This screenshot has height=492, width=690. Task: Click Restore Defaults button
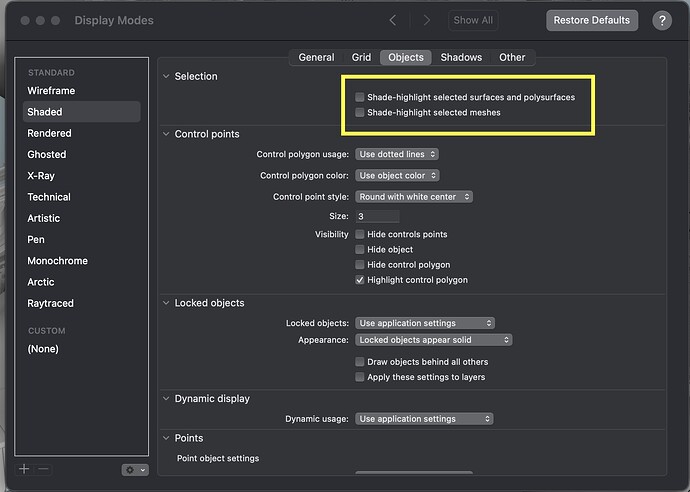[x=592, y=20]
